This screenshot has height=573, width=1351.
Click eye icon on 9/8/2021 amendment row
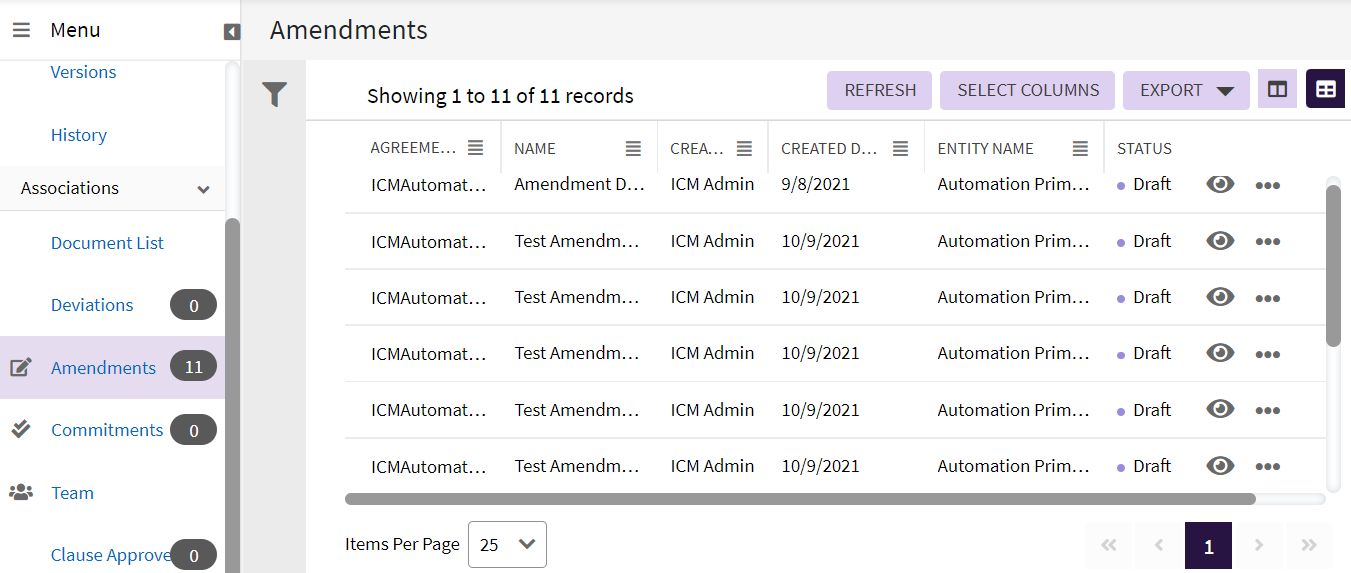[x=1220, y=184]
